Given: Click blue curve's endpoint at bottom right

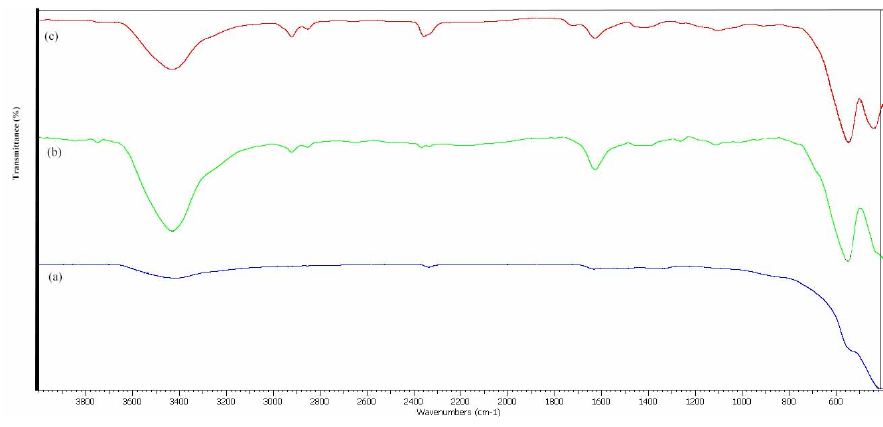Looking at the screenshot, I should point(879,388).
